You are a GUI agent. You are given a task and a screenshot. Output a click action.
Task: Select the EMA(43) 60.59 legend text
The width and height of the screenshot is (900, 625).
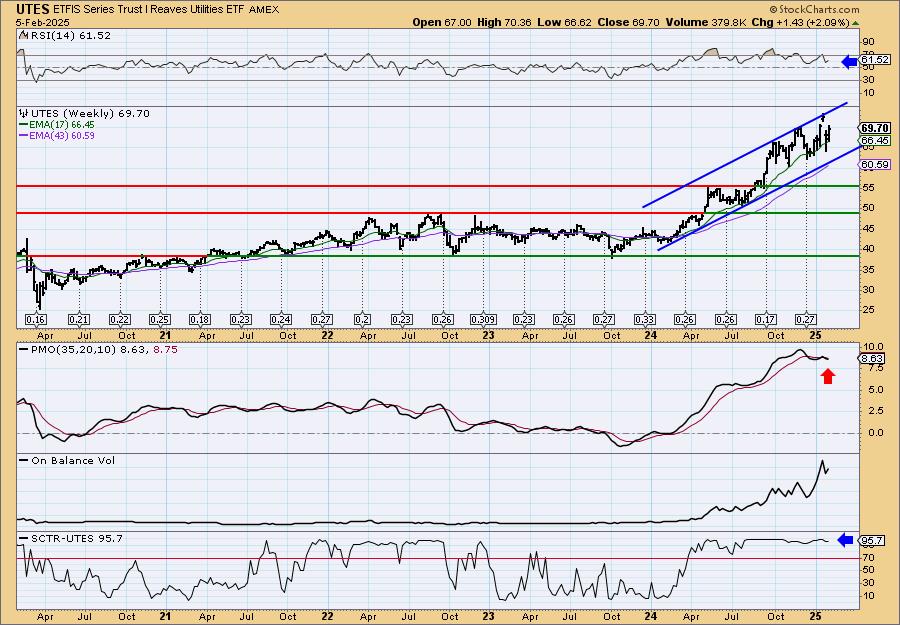tap(62, 136)
